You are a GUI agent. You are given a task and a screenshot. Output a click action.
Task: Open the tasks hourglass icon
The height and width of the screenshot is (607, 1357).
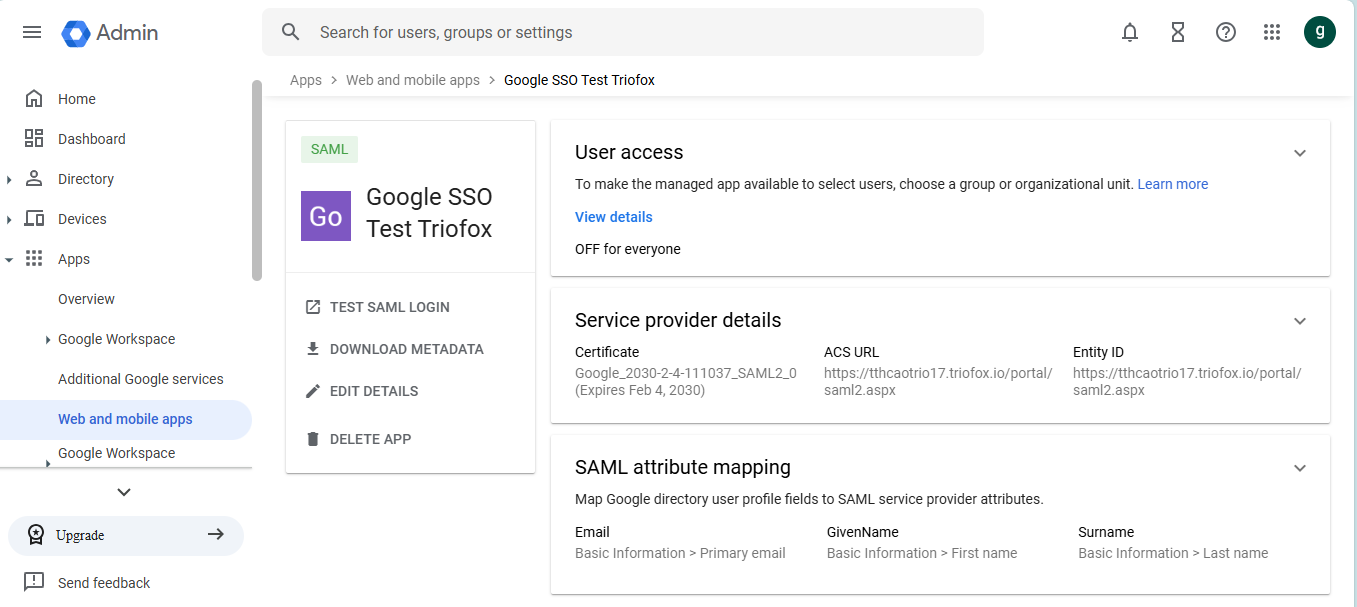1178,32
